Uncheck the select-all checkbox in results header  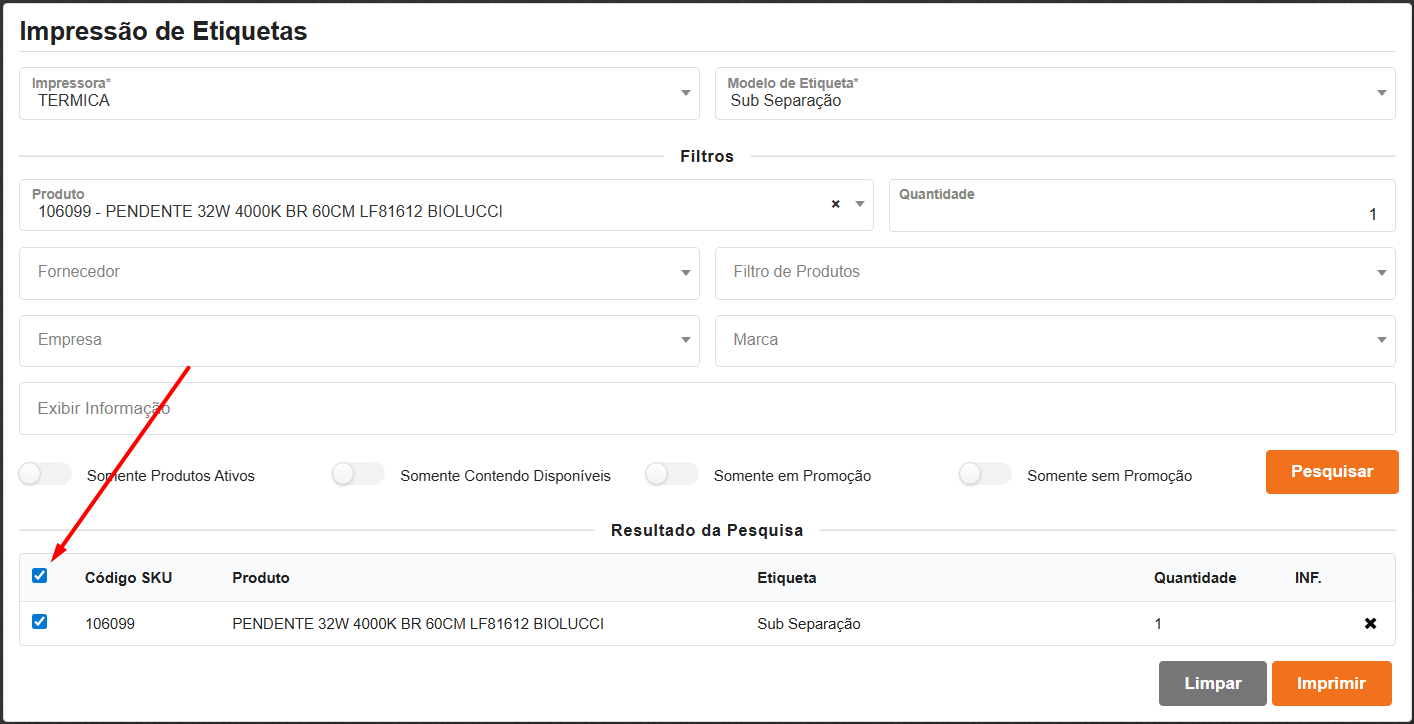(39, 576)
